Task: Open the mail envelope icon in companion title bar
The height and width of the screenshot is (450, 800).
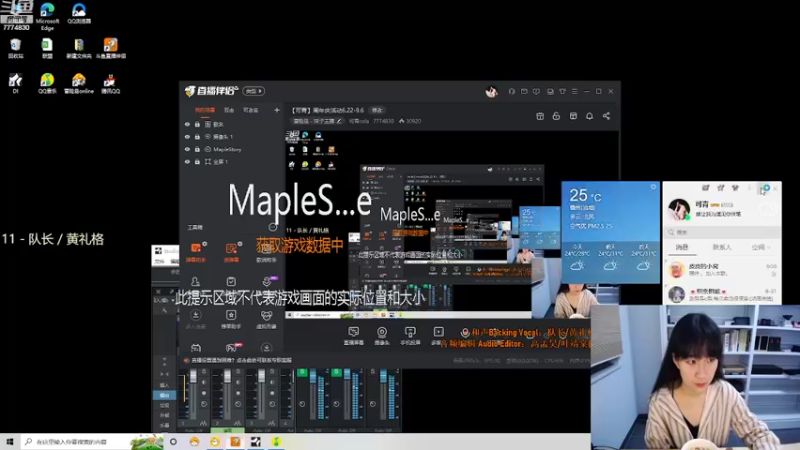Action: (x=524, y=91)
